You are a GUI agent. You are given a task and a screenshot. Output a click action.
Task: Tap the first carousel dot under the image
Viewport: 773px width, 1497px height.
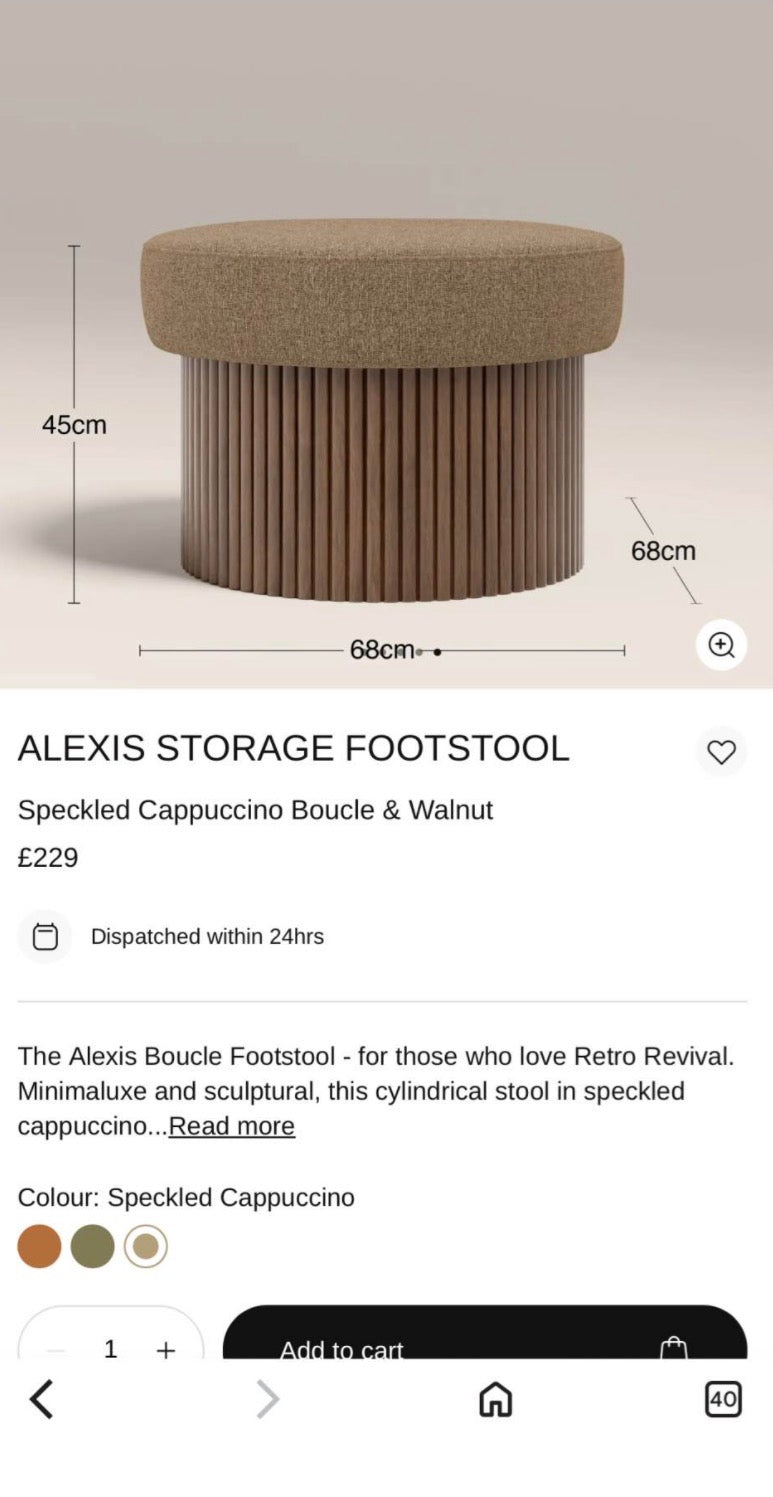pyautogui.click(x=419, y=651)
